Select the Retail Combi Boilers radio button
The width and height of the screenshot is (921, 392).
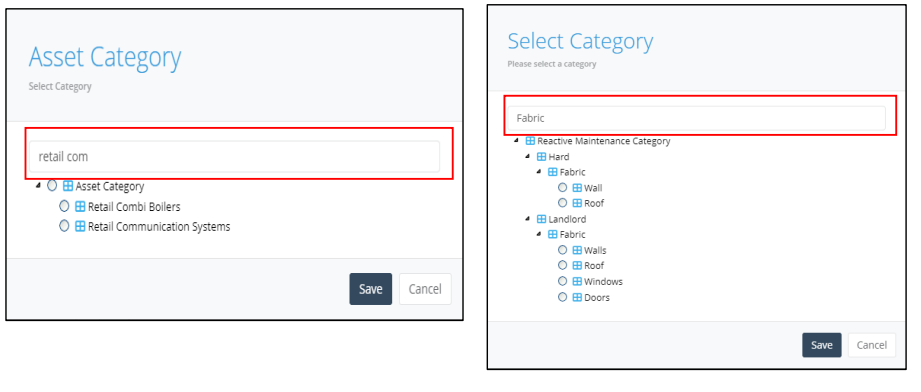[65, 206]
